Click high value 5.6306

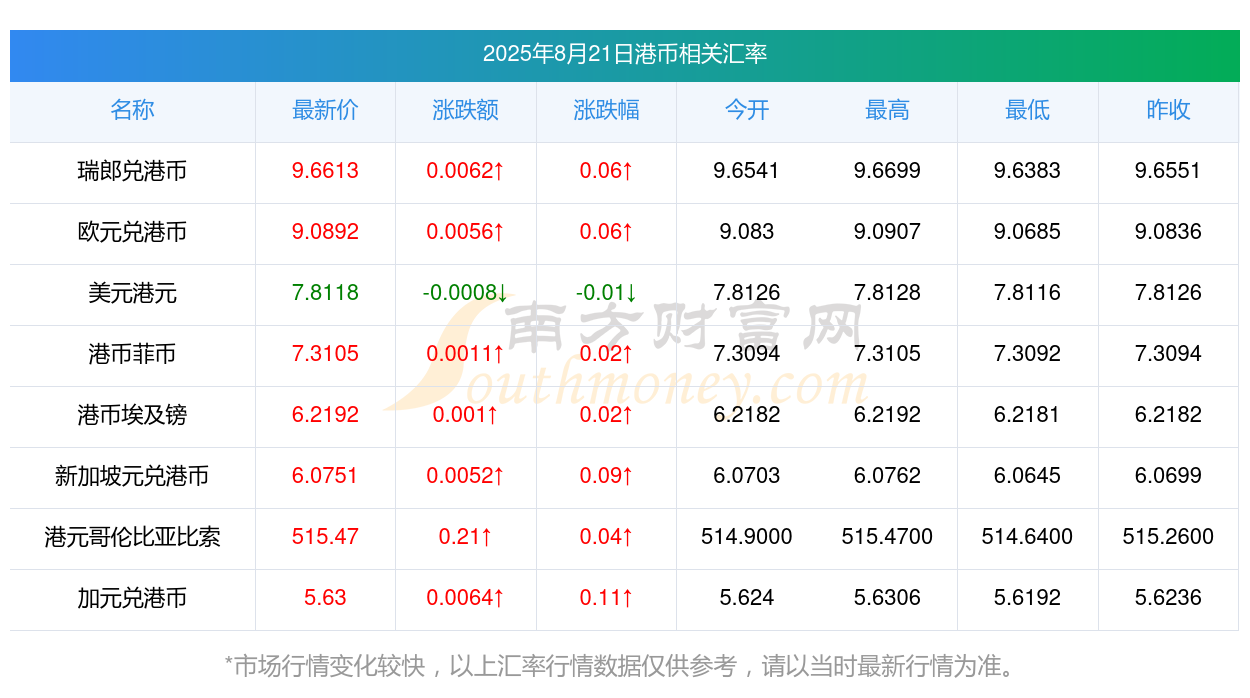pyautogui.click(x=887, y=598)
